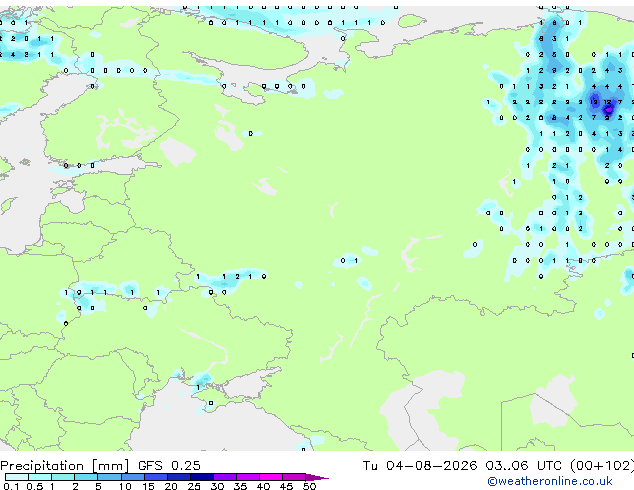Click the 'Tu 04-08-2026 03..06 UTC' timestamp
Viewport: 634px width, 490px height.
pos(462,466)
